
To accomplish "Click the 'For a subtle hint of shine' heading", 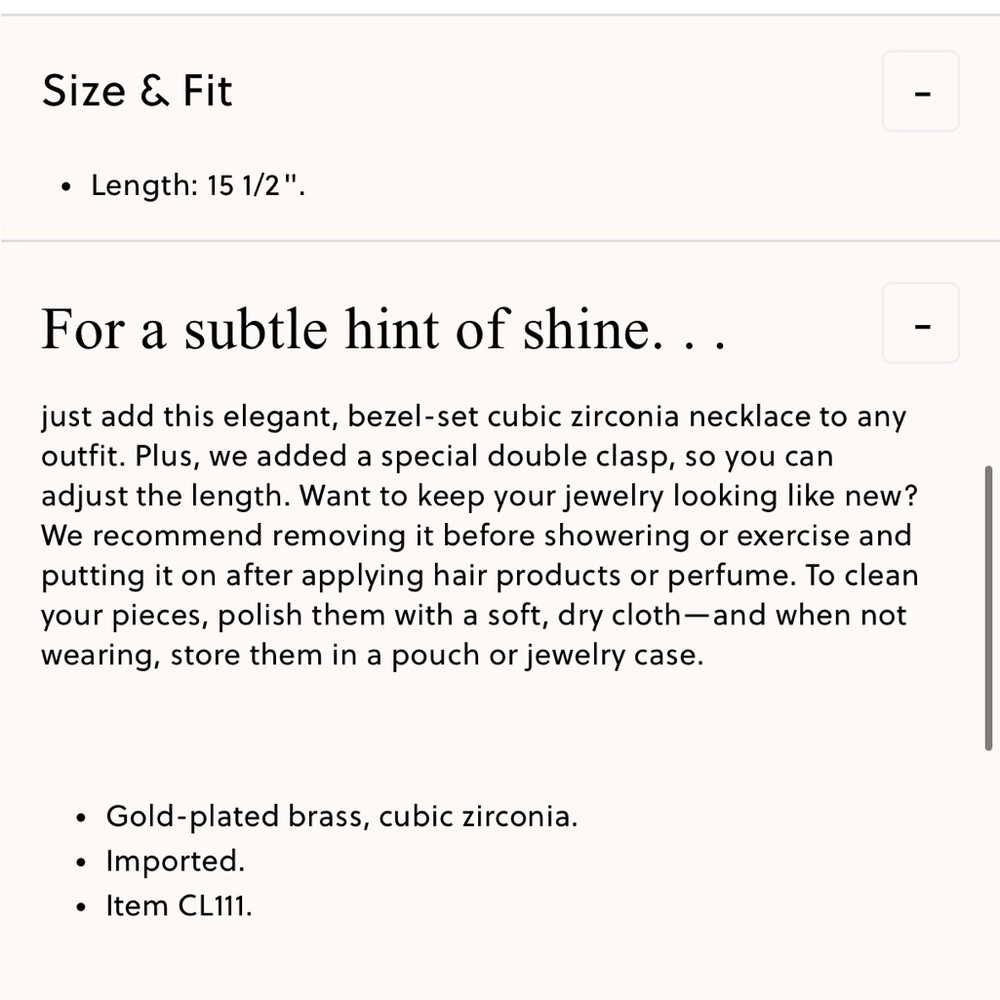I will 383,329.
